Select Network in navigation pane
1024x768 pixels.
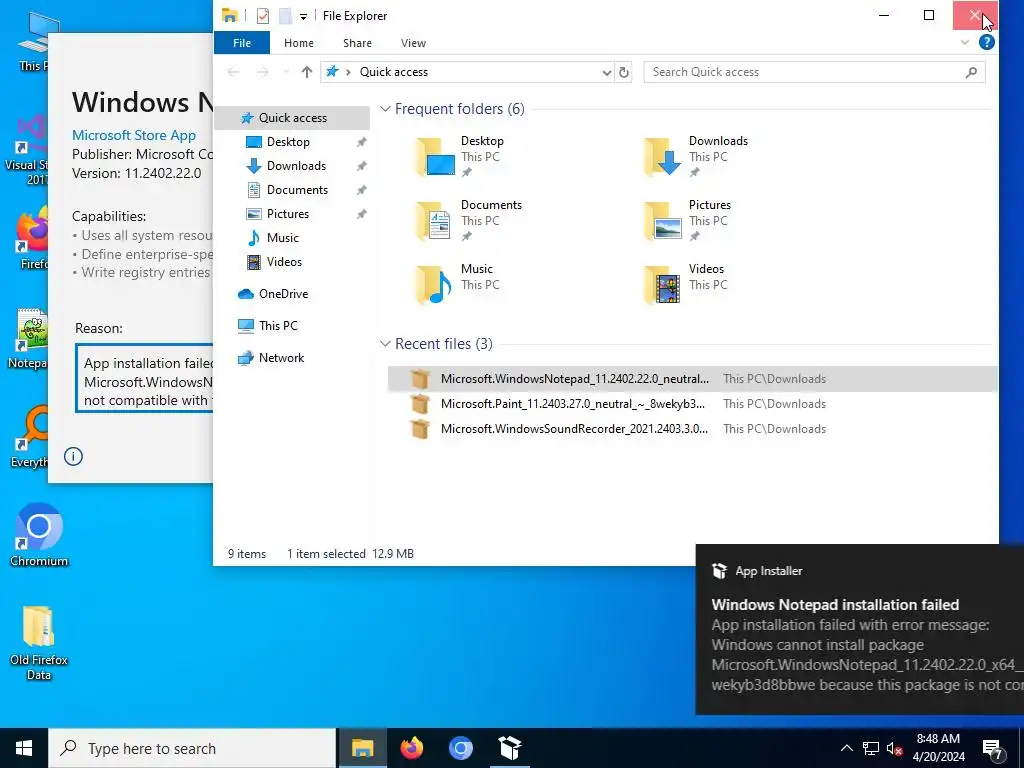281,358
